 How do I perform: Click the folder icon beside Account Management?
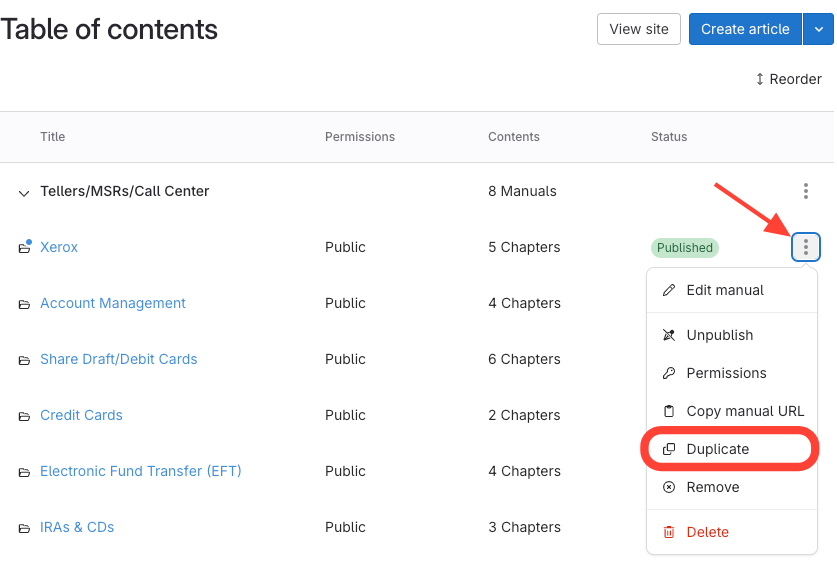pos(24,304)
